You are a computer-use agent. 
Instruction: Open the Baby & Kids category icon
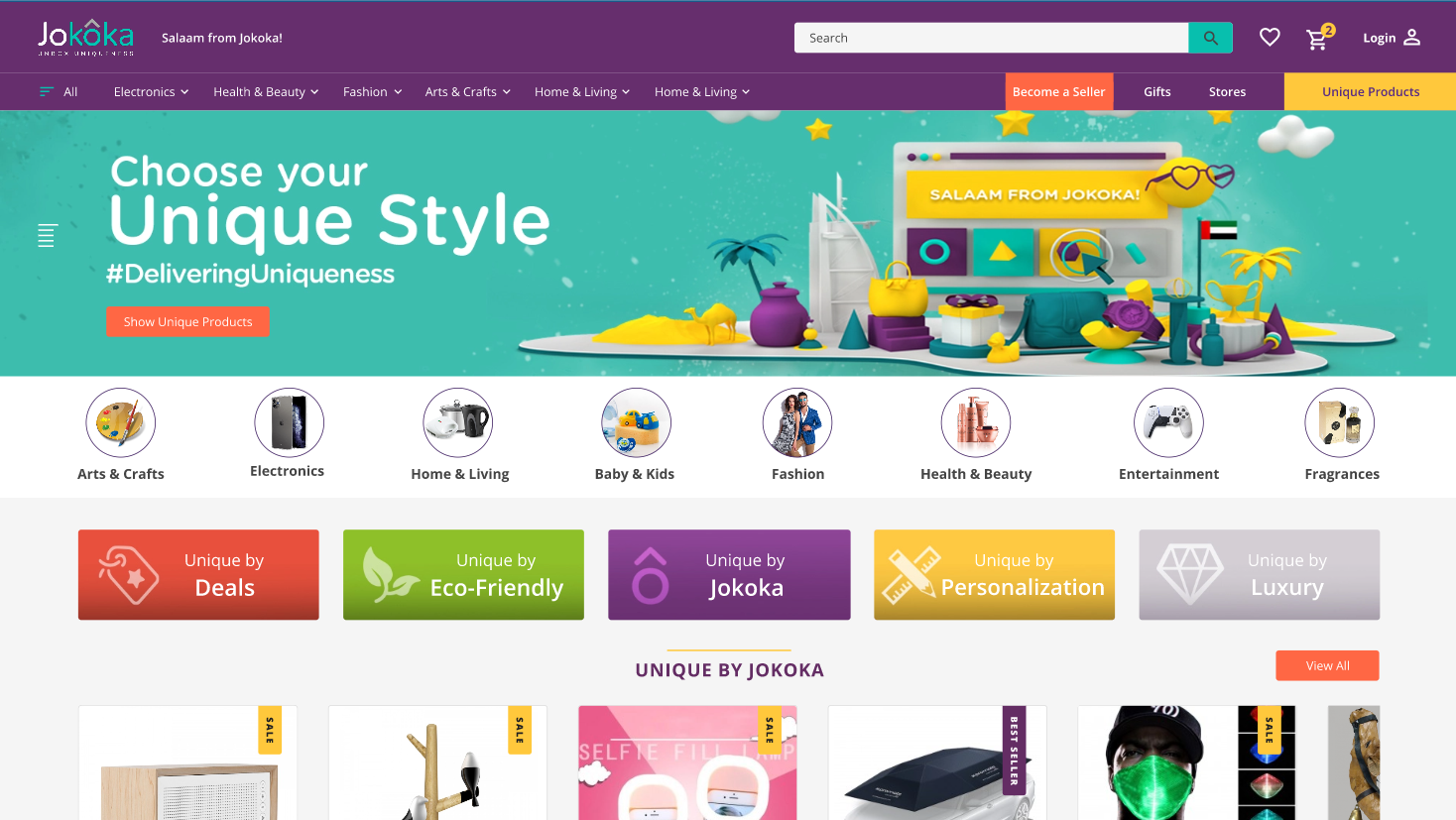coord(636,422)
